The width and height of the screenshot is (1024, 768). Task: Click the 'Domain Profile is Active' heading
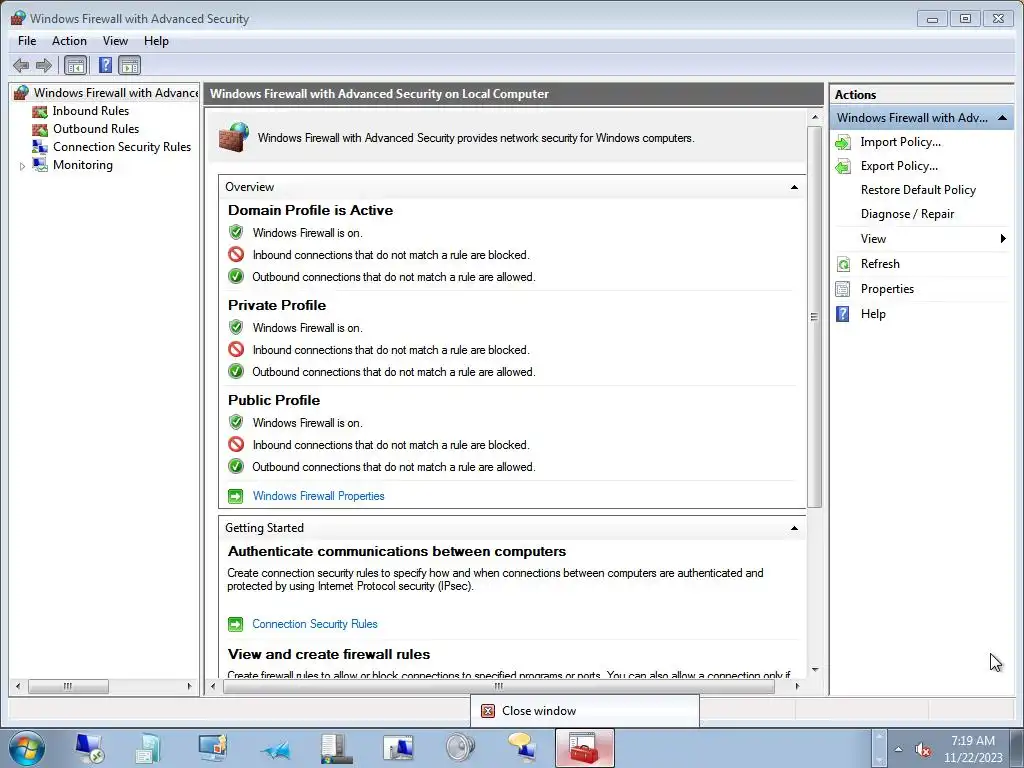tap(310, 210)
